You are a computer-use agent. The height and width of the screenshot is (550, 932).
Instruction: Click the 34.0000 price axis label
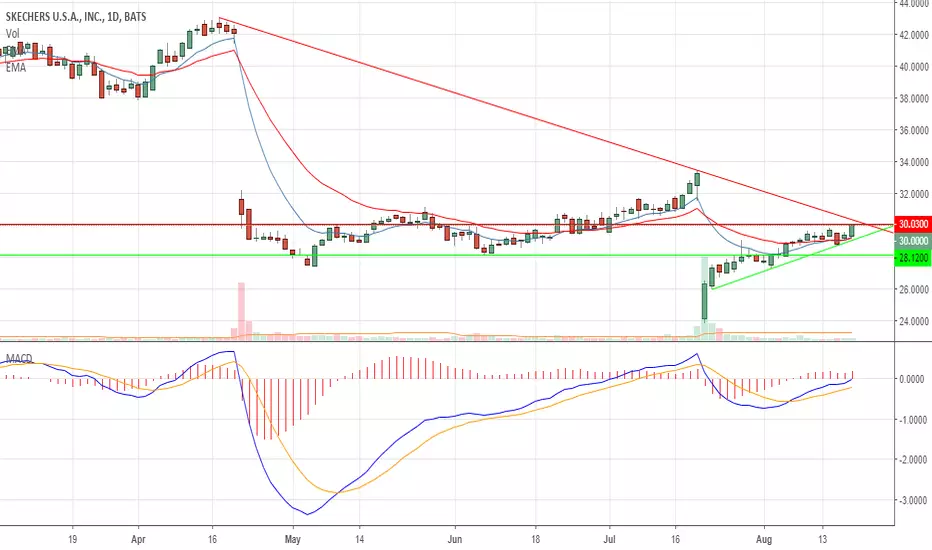914,162
